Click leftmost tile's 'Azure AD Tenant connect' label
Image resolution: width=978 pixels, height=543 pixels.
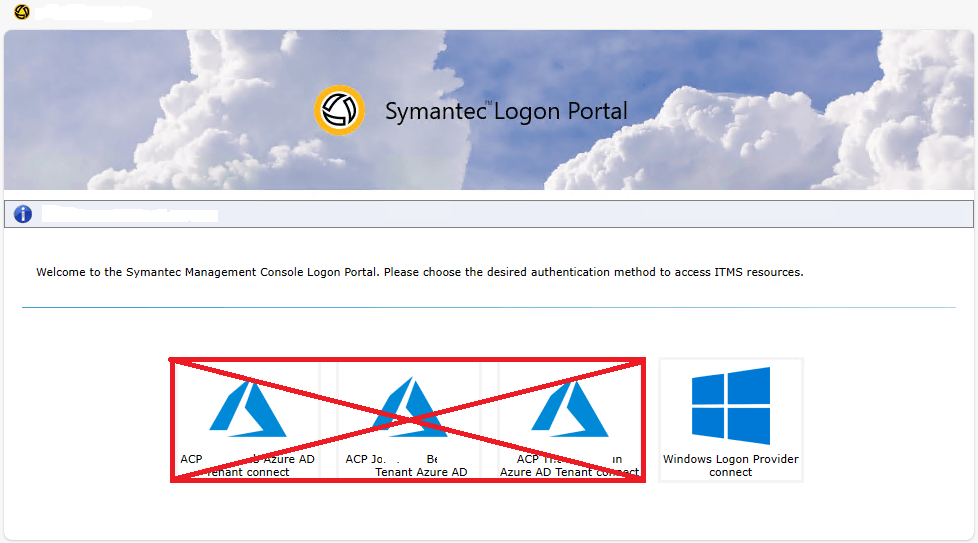[x=247, y=466]
